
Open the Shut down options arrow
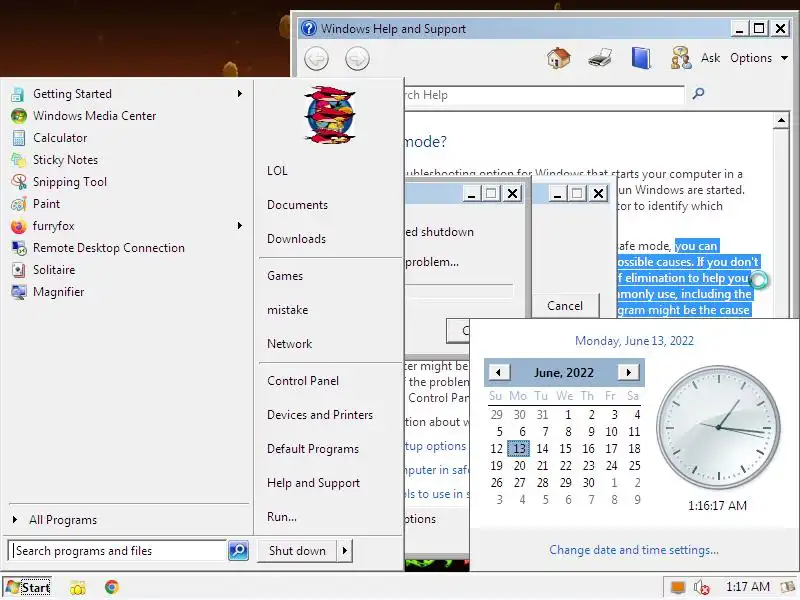(x=345, y=551)
